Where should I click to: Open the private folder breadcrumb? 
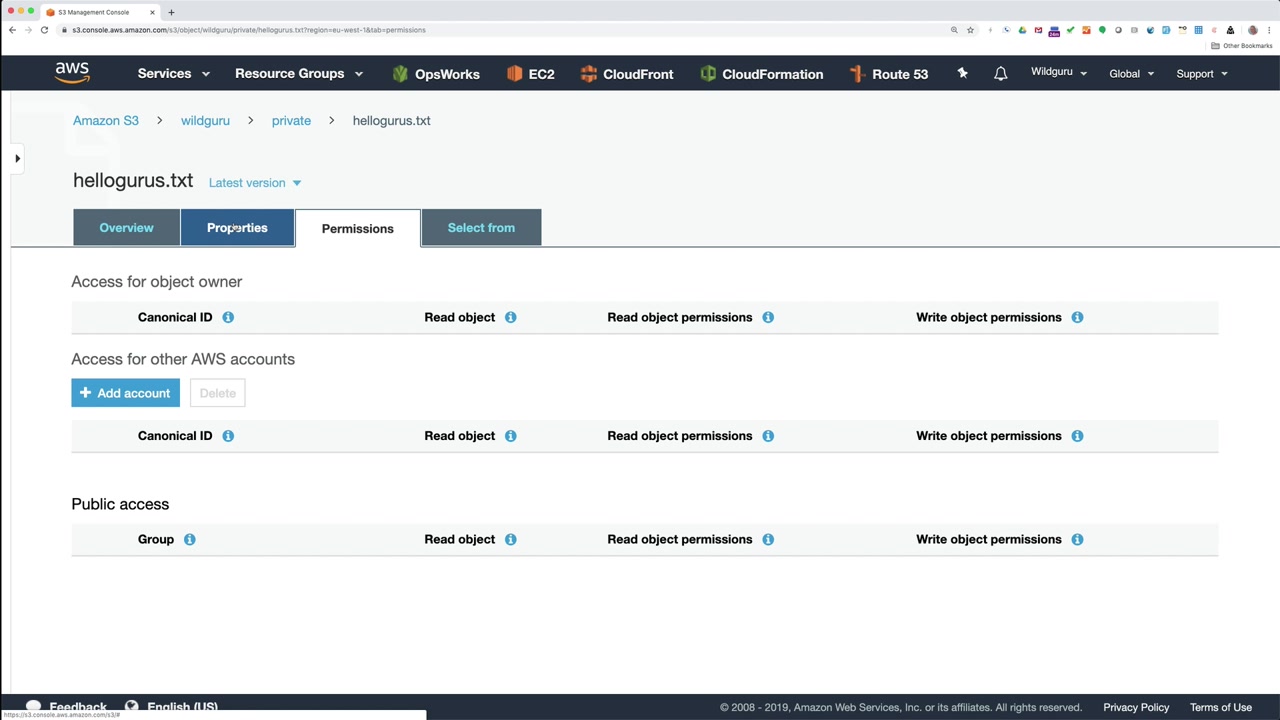coord(291,121)
